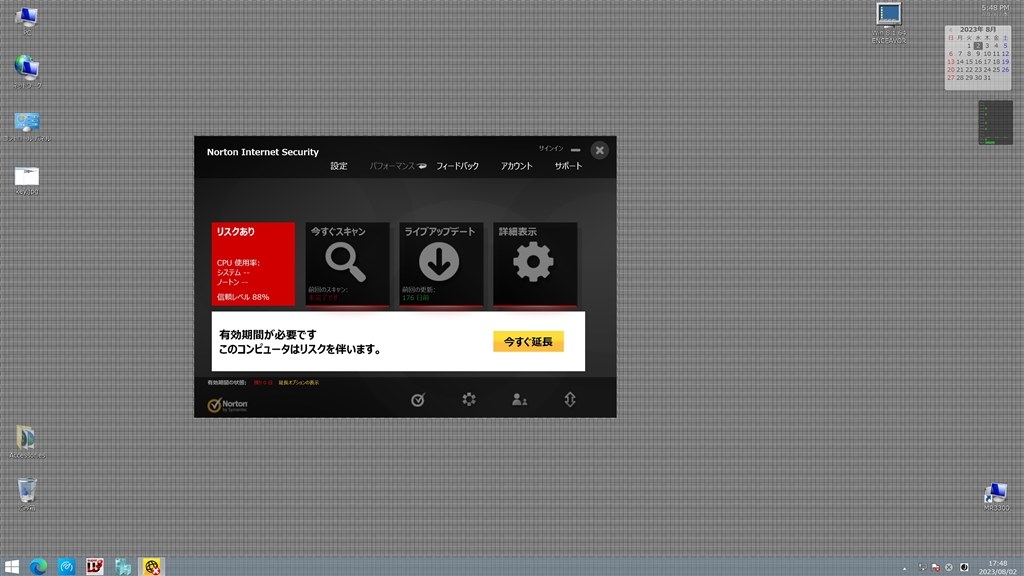
Task: Open the 設定 menu
Action: [x=338, y=166]
